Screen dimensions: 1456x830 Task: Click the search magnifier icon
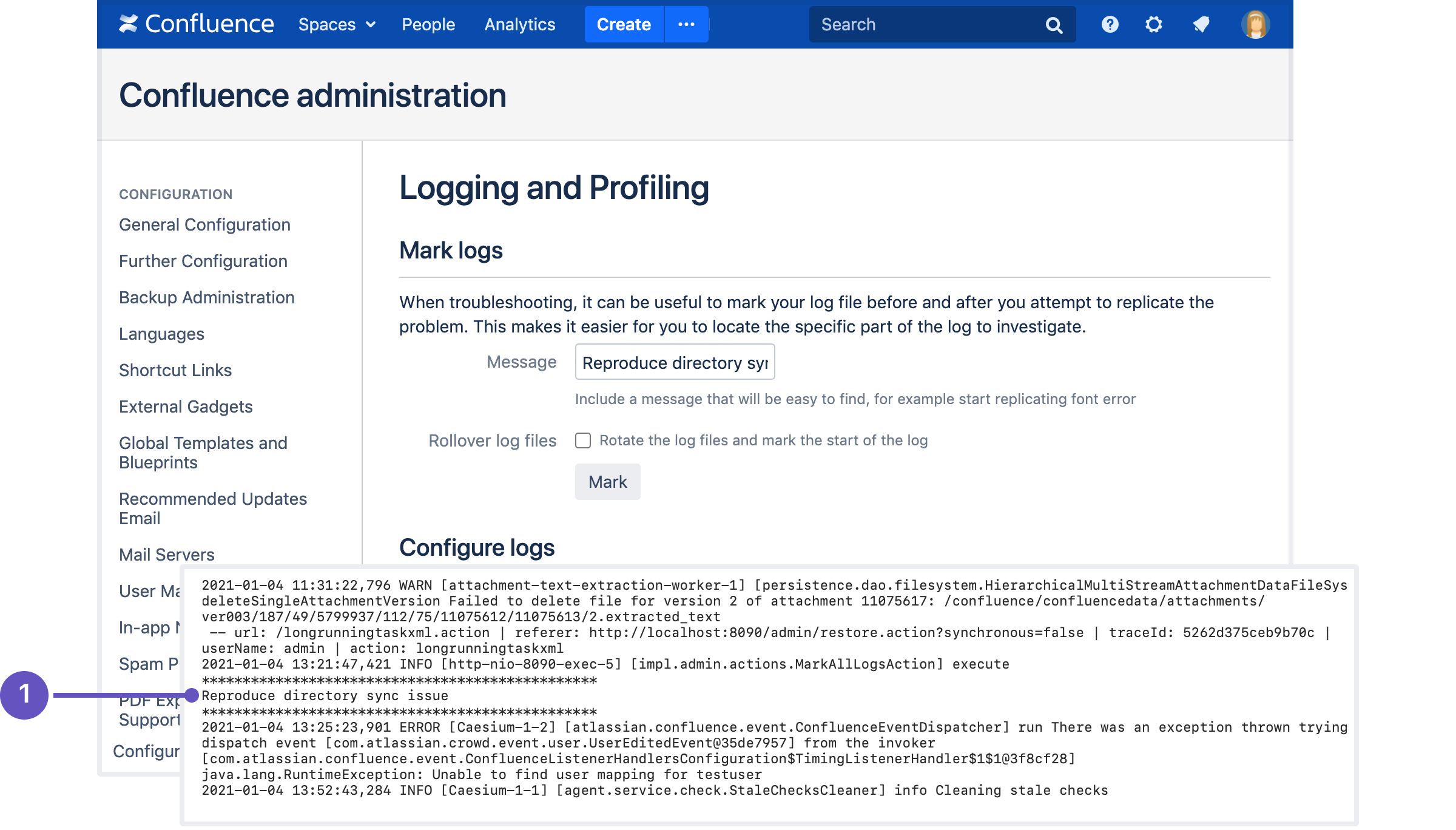(x=1054, y=25)
